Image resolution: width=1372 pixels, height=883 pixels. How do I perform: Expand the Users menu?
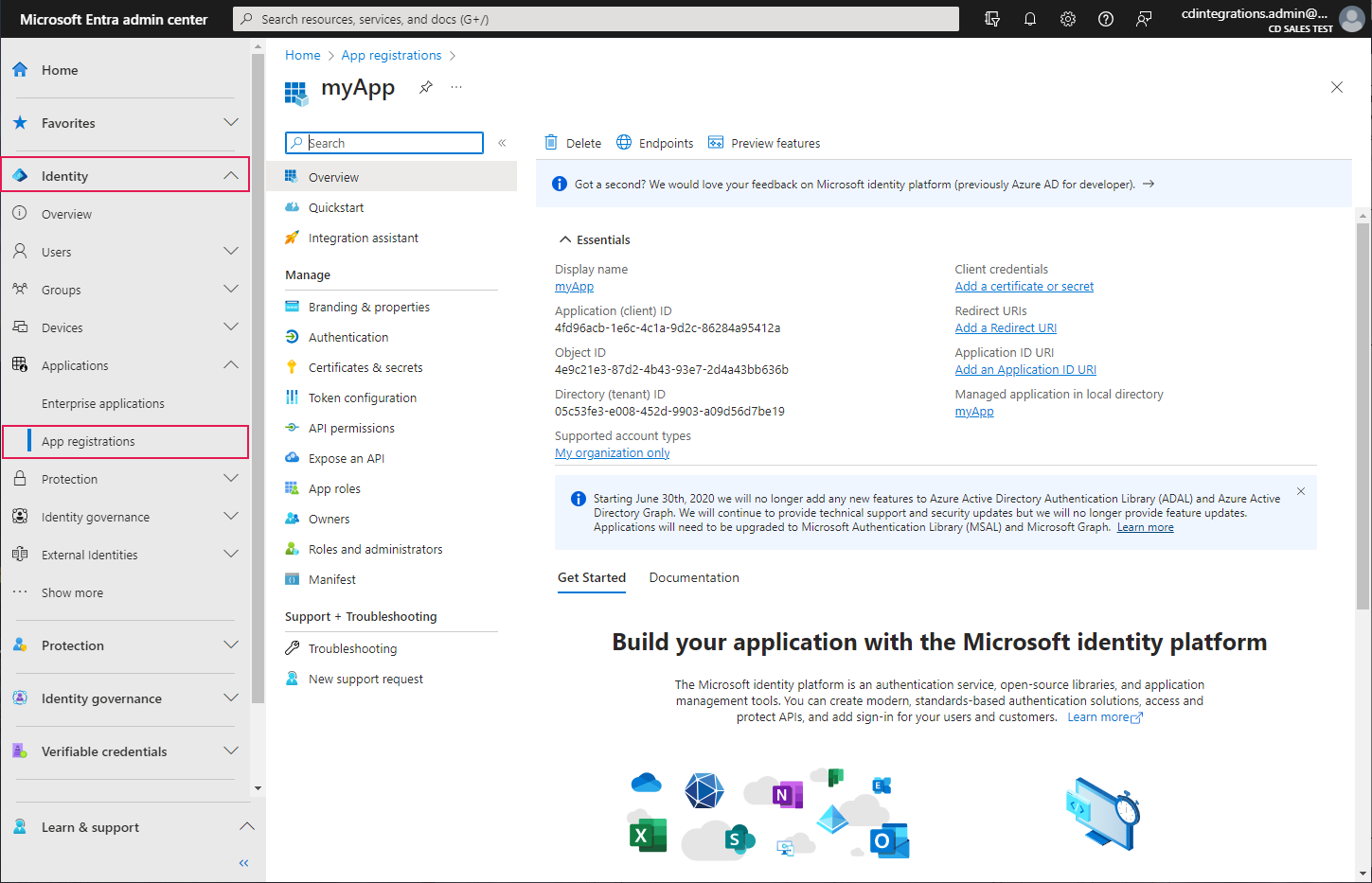(230, 251)
